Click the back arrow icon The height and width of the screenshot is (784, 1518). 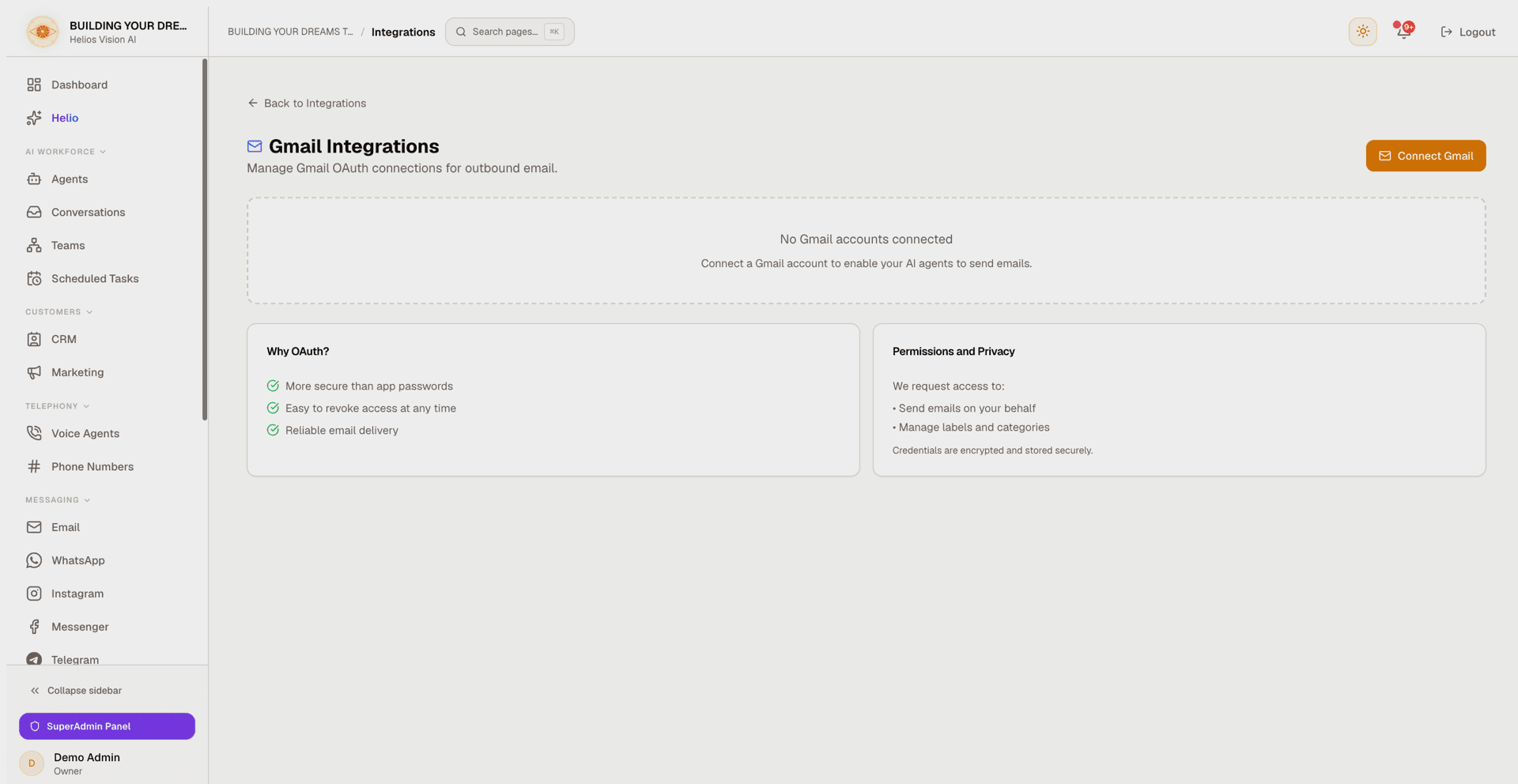253,103
